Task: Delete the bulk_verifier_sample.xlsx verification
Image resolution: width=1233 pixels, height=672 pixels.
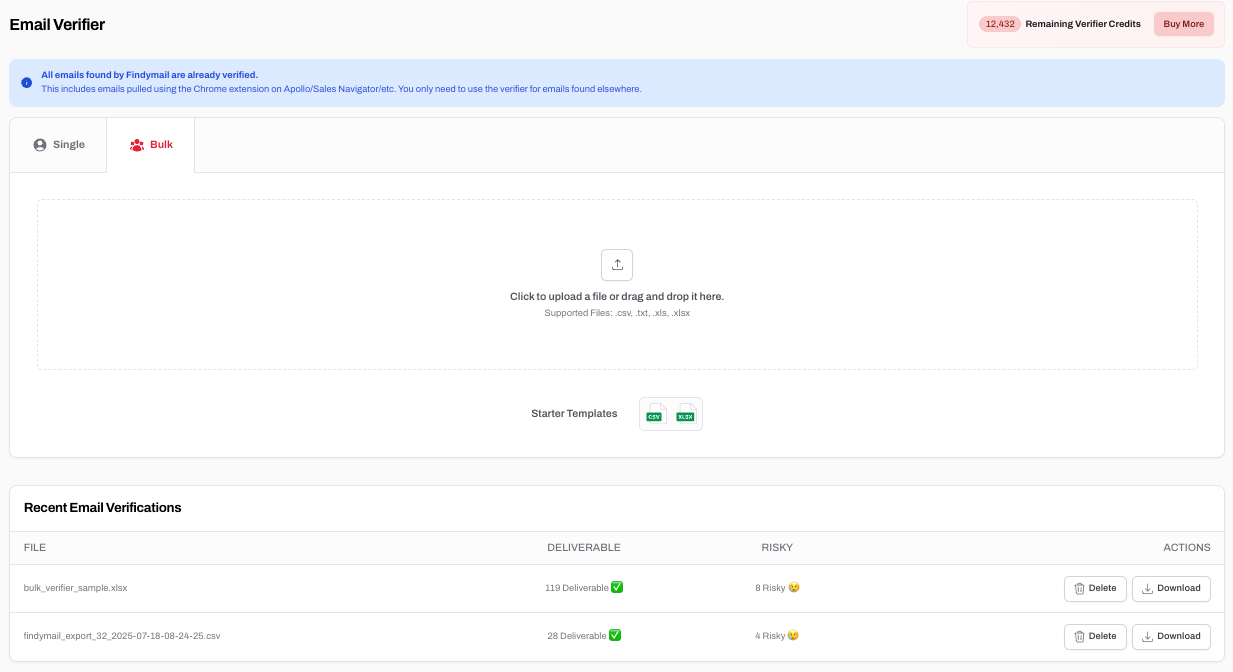Action: (1095, 588)
